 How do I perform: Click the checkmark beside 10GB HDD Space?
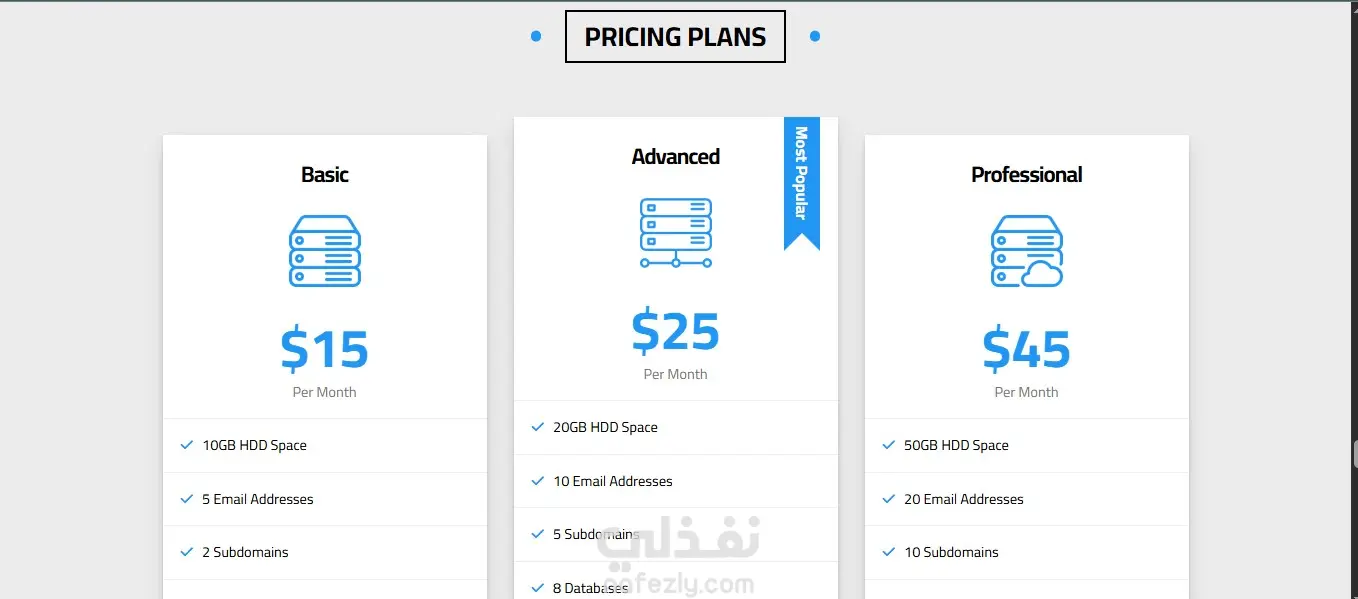click(x=187, y=445)
